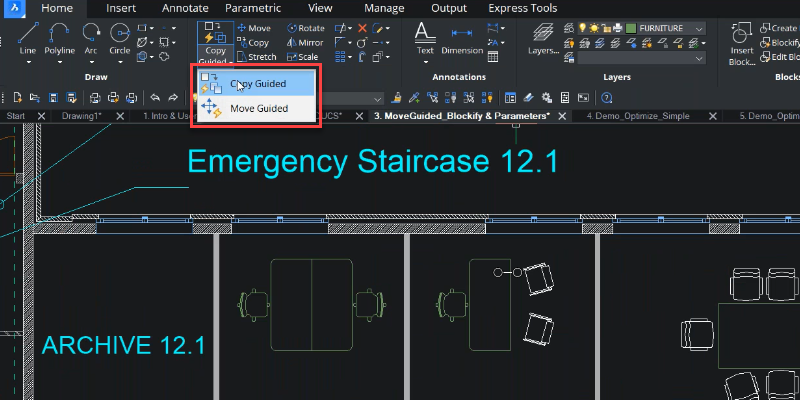Switch to the Start document tab
Viewport: 800px width, 400px height.
[x=16, y=116]
